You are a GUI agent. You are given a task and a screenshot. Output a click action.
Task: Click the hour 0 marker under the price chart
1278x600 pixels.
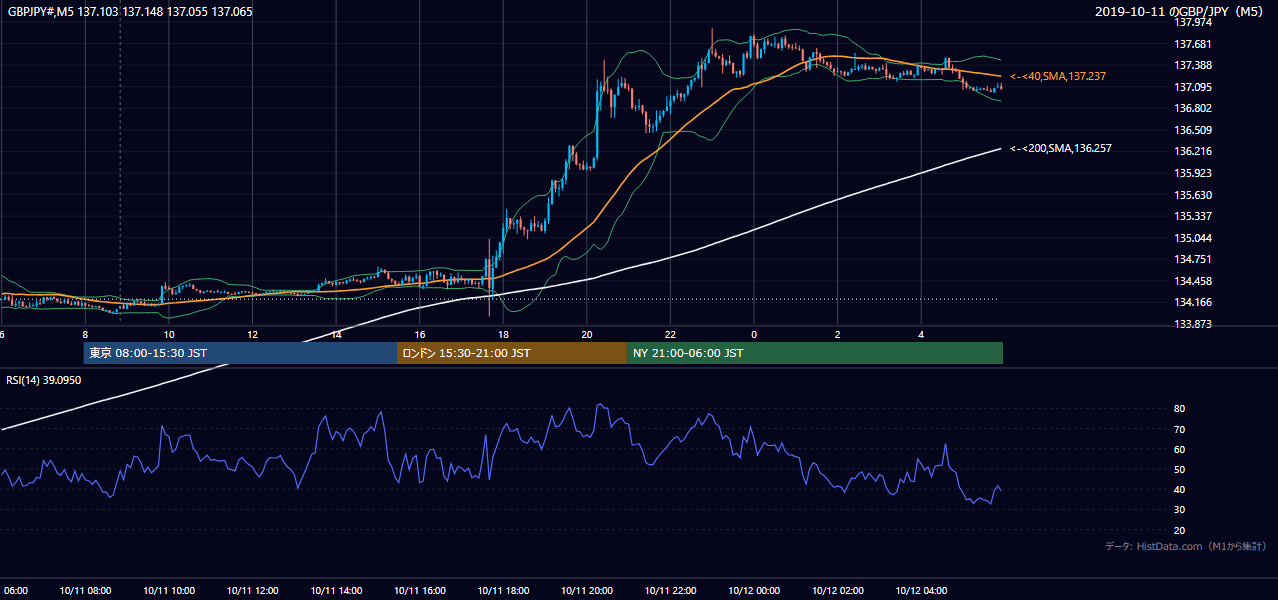pyautogui.click(x=754, y=334)
